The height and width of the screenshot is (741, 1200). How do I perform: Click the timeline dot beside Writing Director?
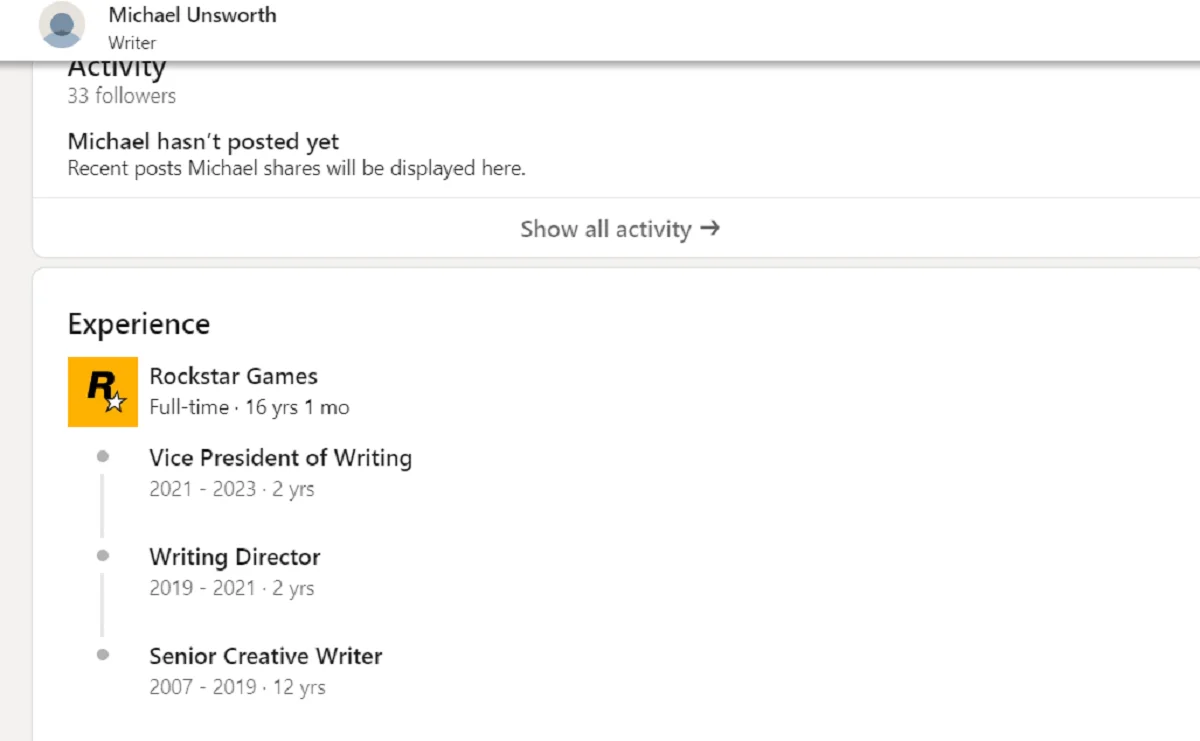pos(102,556)
